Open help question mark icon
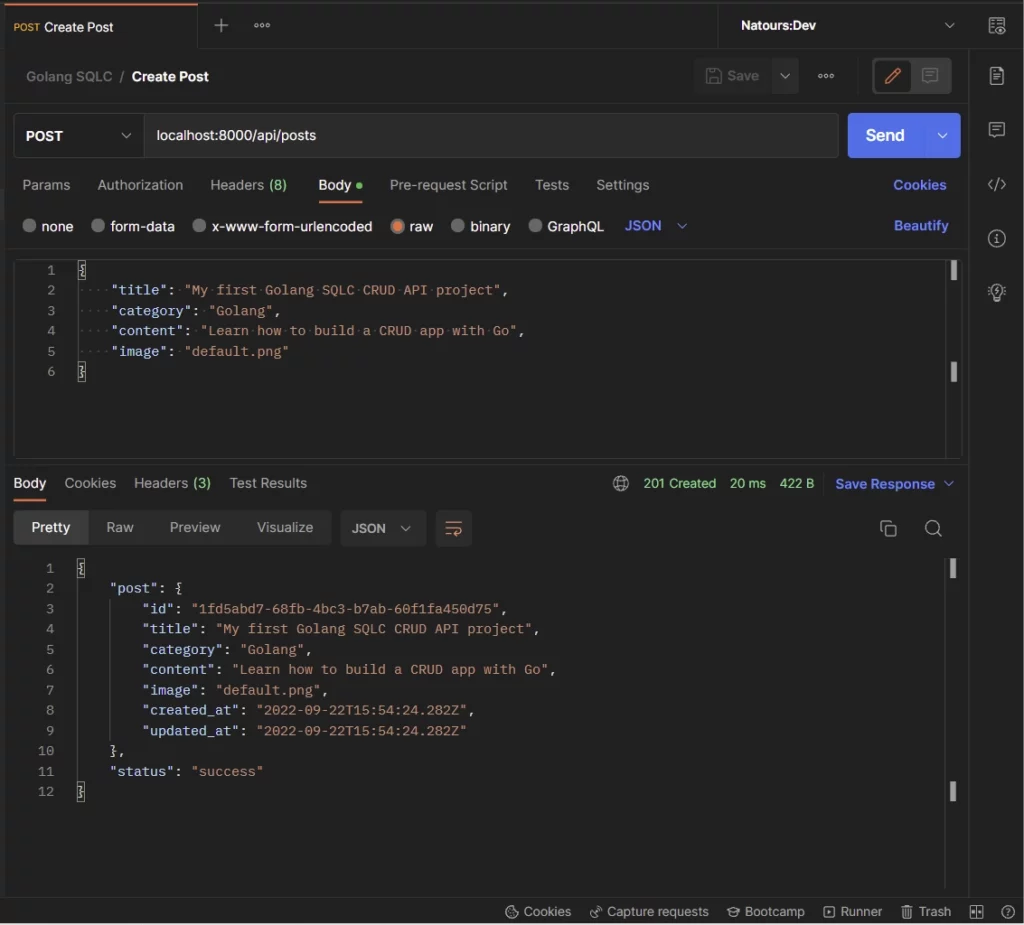 click(1008, 911)
